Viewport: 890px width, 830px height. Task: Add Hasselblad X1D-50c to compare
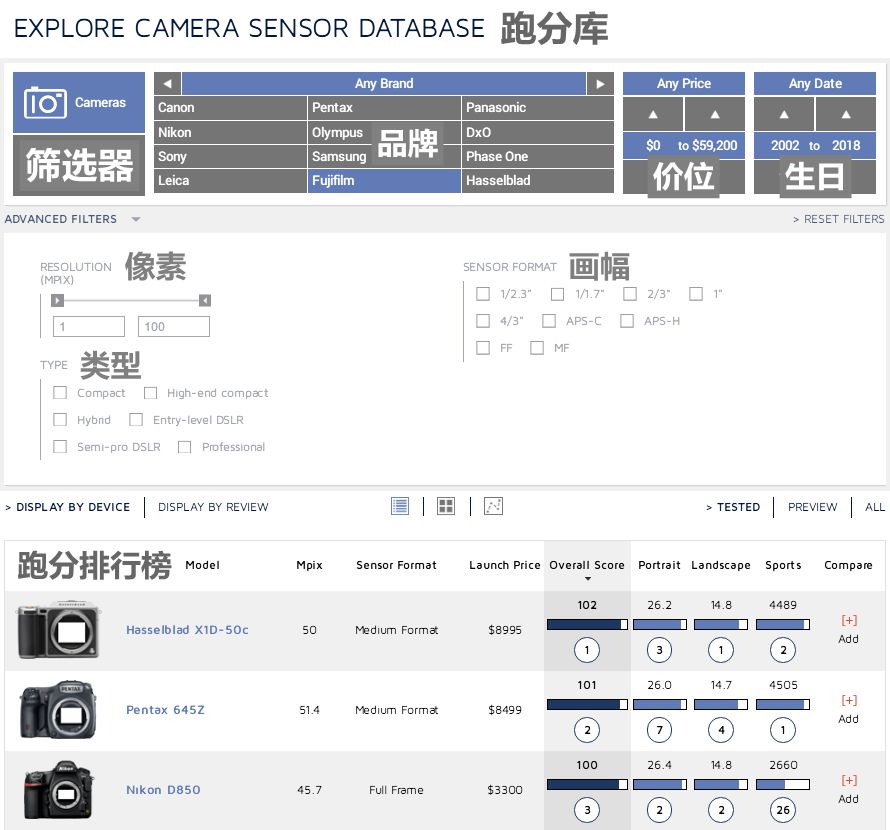tap(849, 629)
